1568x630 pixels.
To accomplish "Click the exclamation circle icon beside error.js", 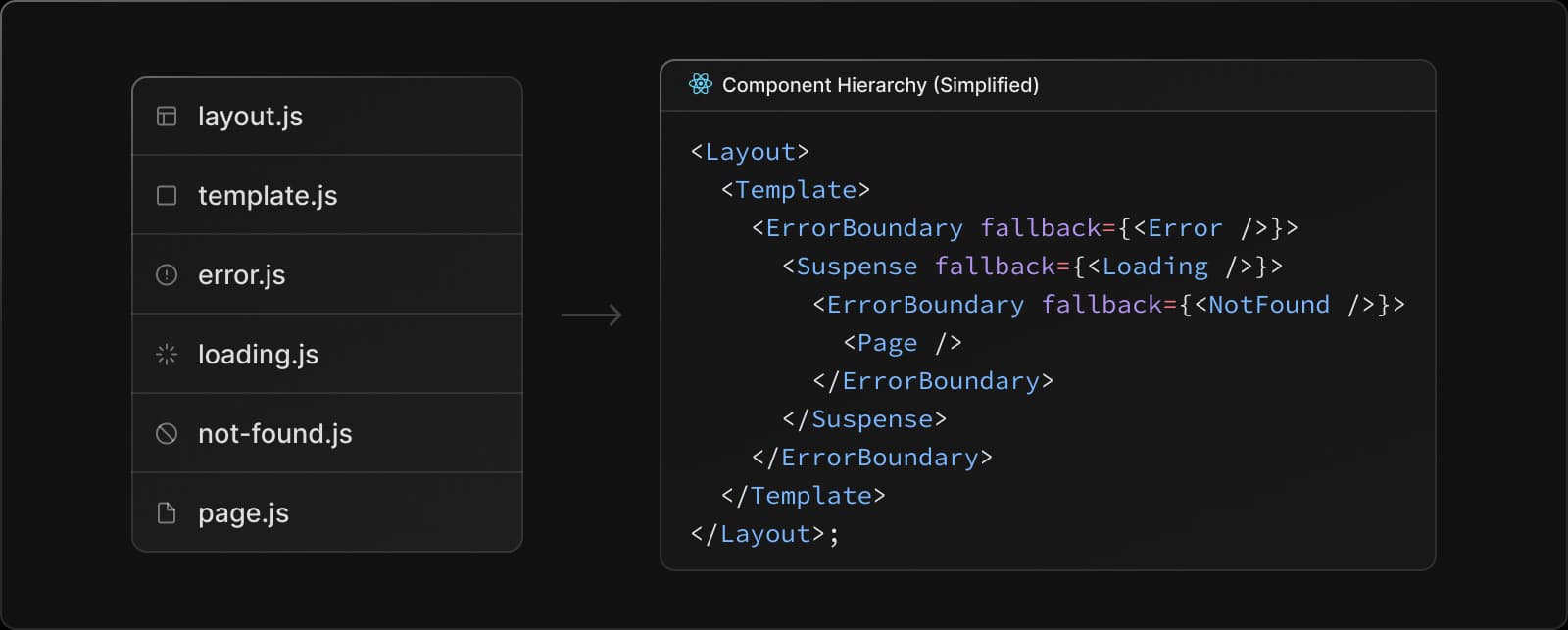I will 167,275.
